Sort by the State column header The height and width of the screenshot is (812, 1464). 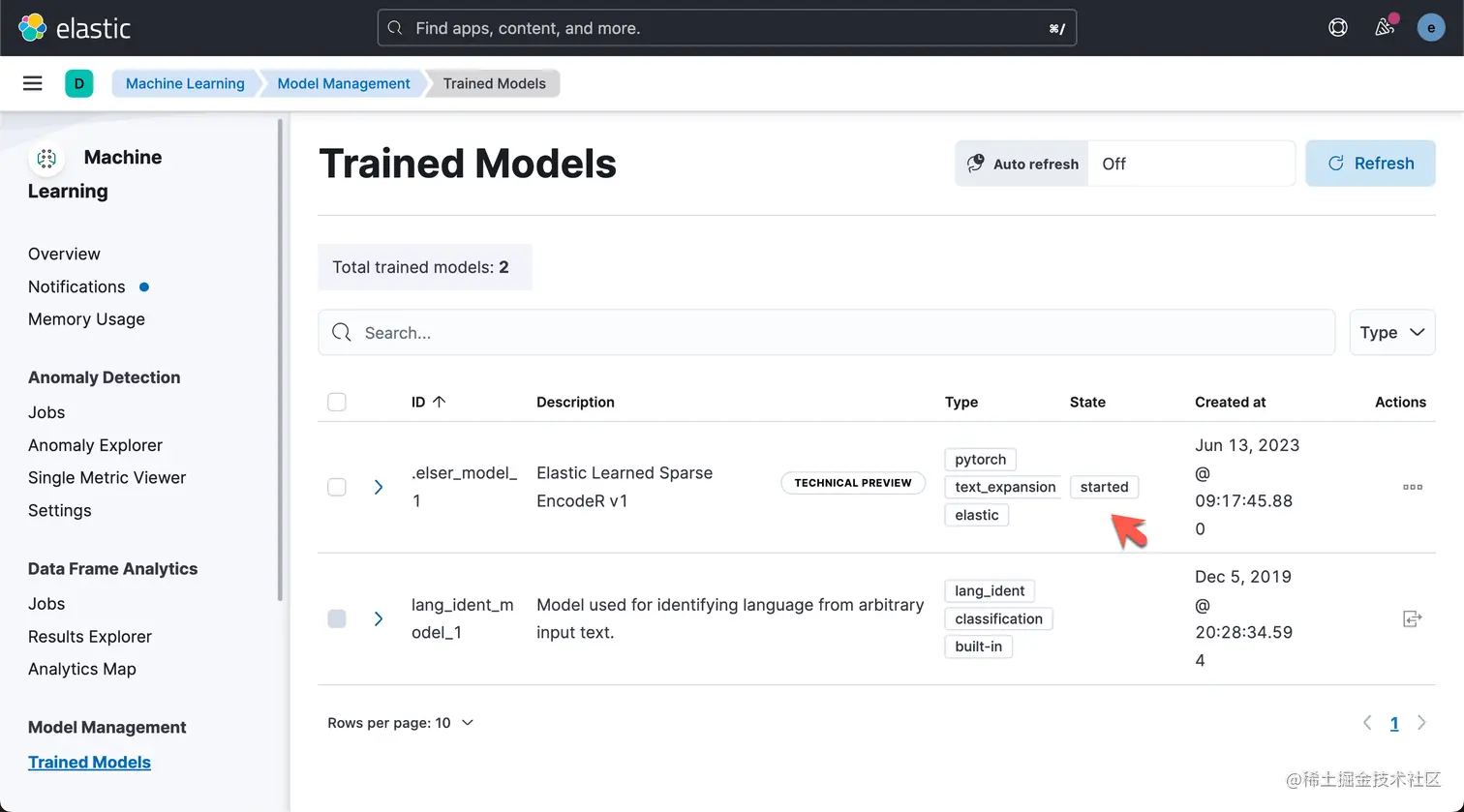point(1087,402)
